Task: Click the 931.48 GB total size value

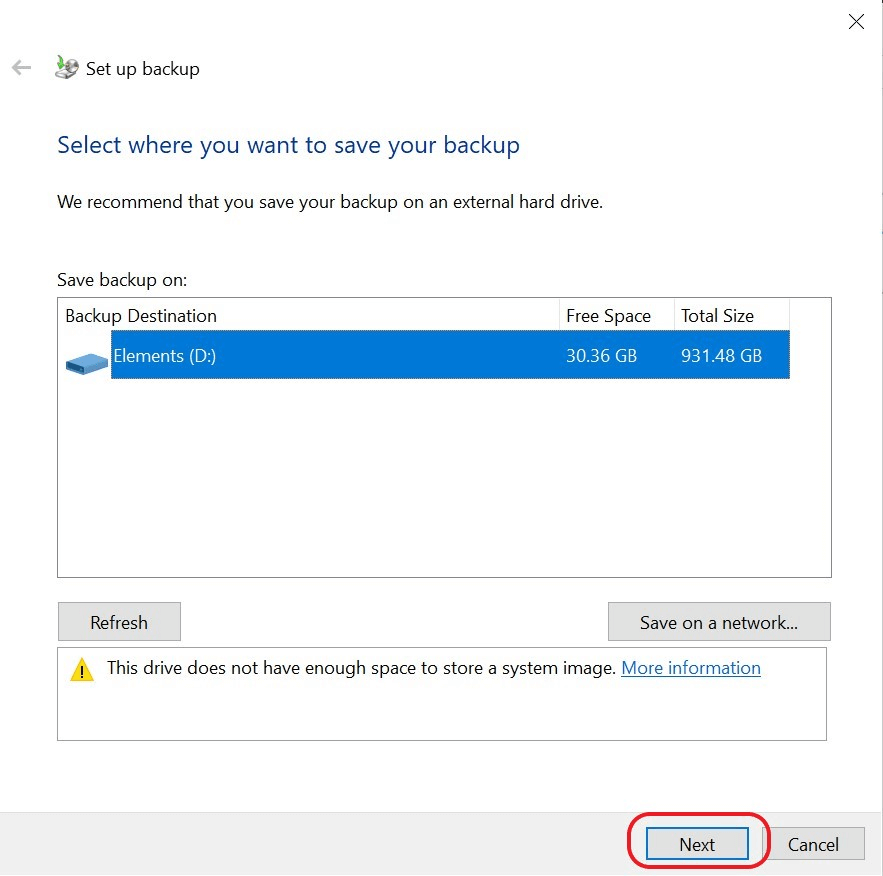Action: click(x=721, y=355)
